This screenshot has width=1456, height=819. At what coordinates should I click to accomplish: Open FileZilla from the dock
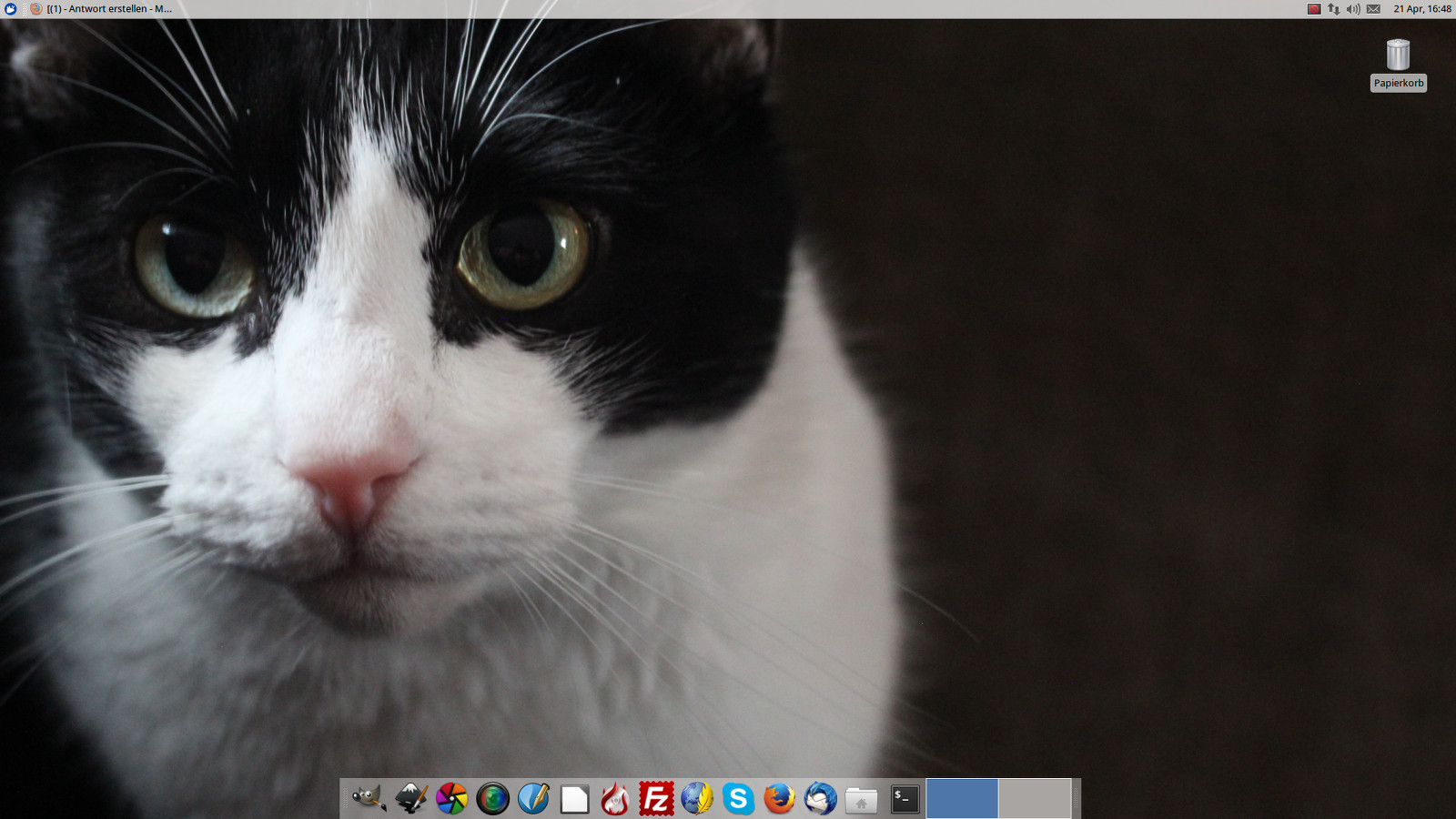(x=656, y=799)
